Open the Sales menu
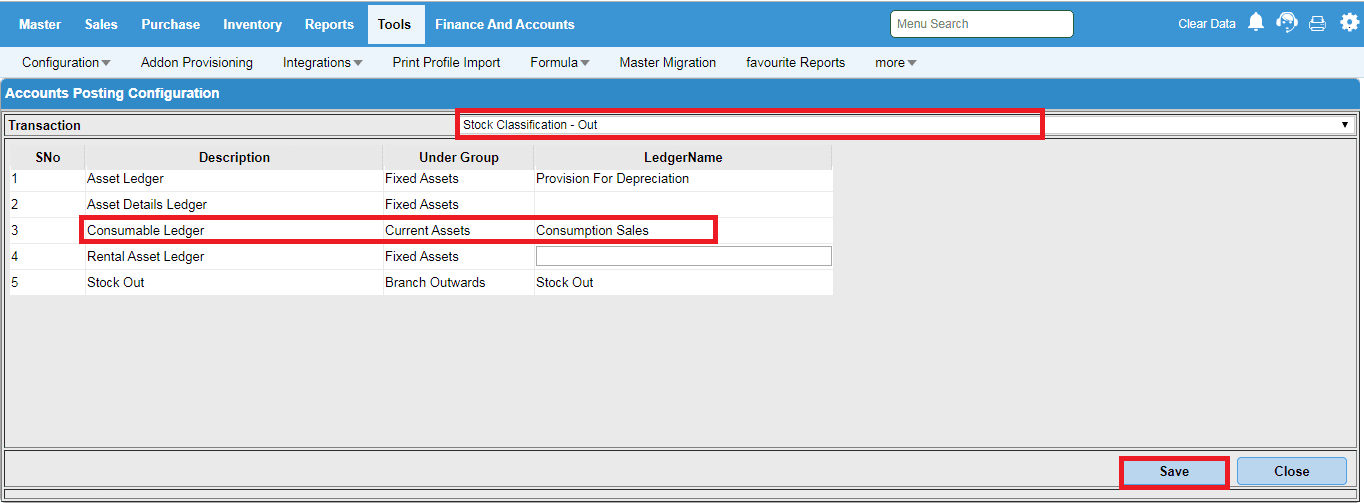The width and height of the screenshot is (1364, 503). click(x=101, y=24)
